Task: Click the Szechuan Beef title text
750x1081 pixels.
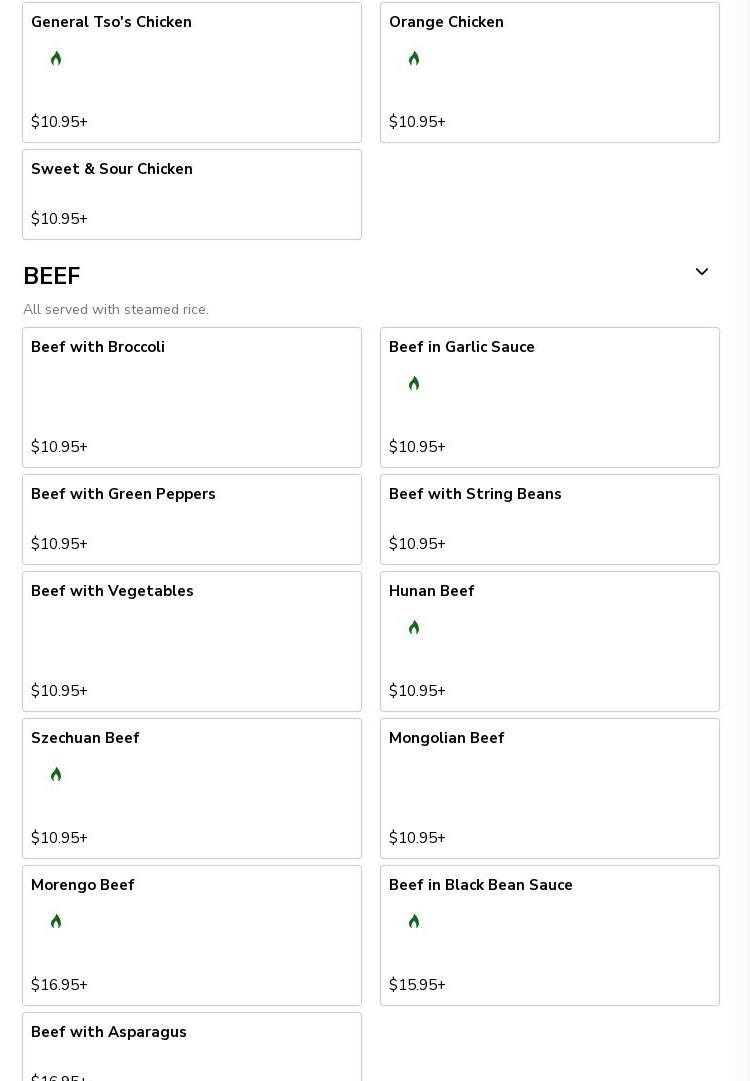Action: 85,738
